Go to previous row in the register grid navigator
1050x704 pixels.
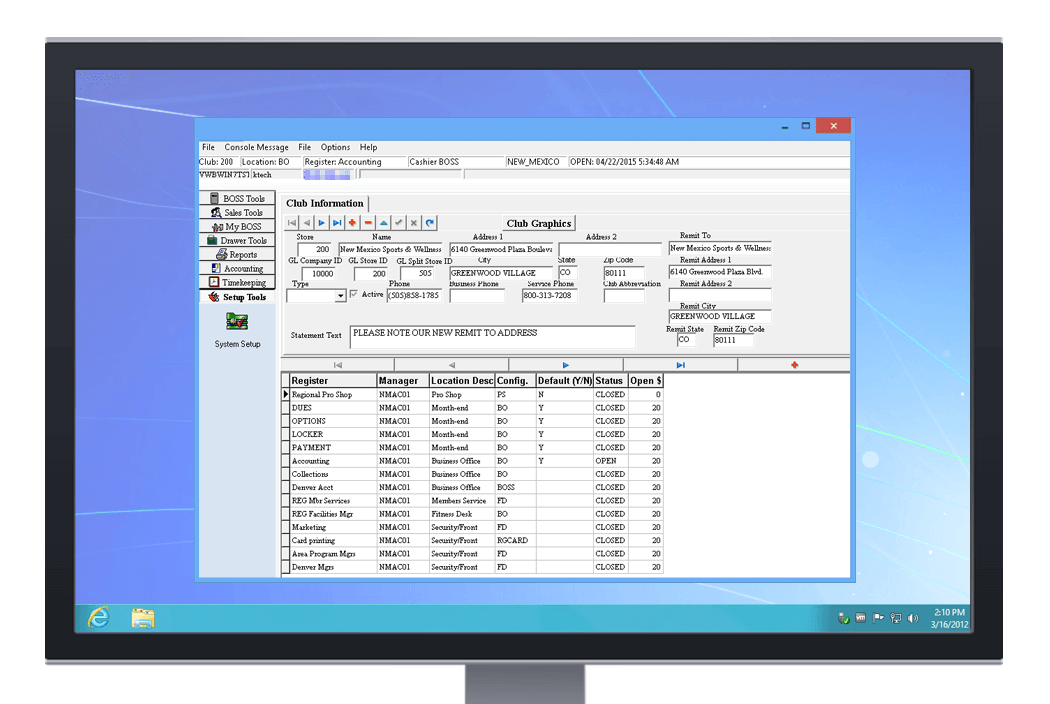(x=452, y=365)
